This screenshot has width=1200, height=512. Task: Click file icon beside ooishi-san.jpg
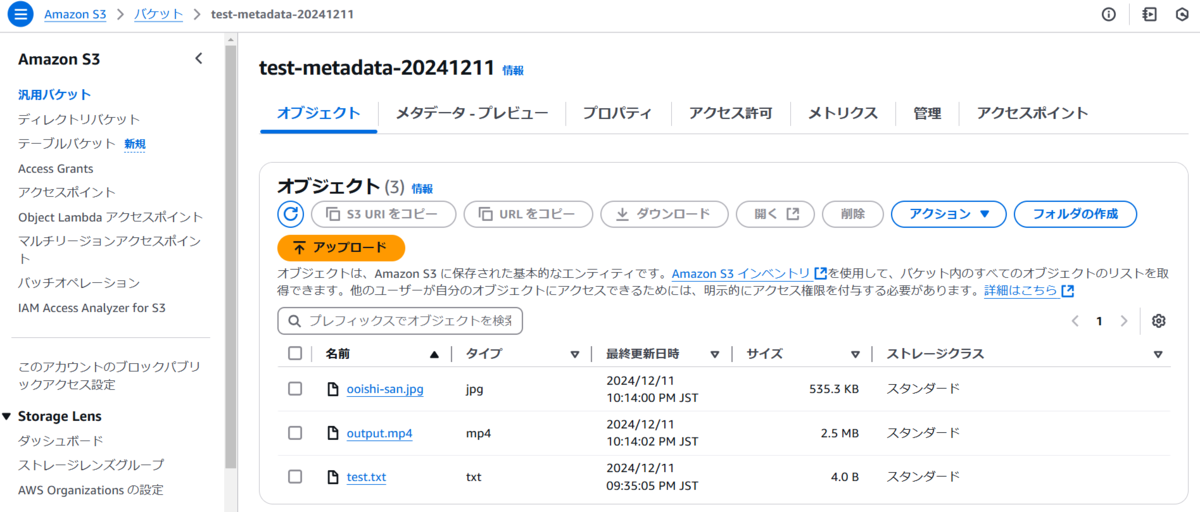(x=334, y=389)
